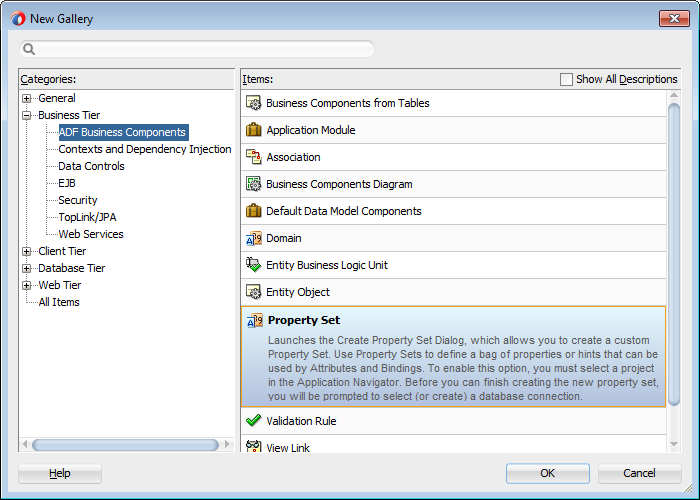Click the Cancel button
This screenshot has width=700, height=500.
[x=639, y=473]
